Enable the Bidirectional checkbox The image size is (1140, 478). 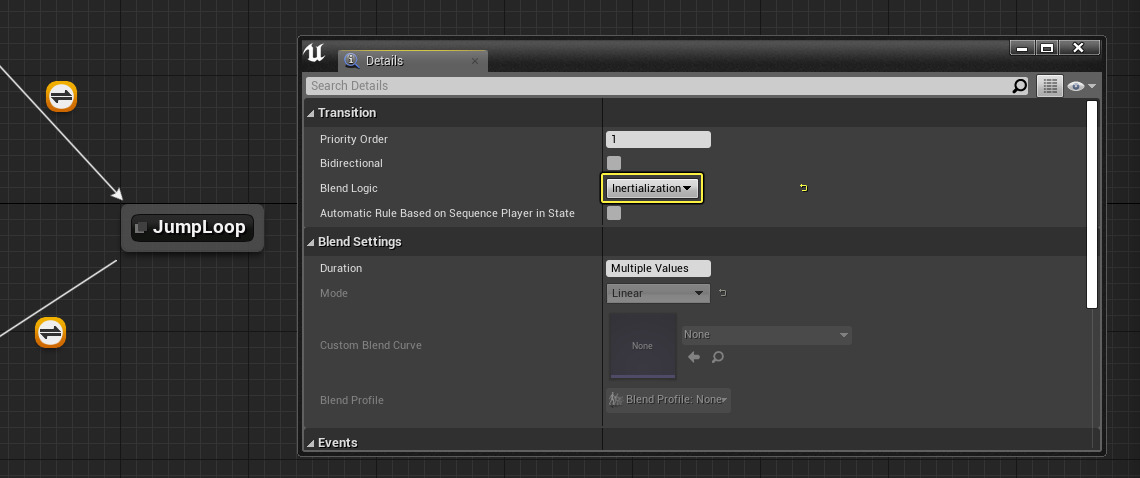point(614,163)
